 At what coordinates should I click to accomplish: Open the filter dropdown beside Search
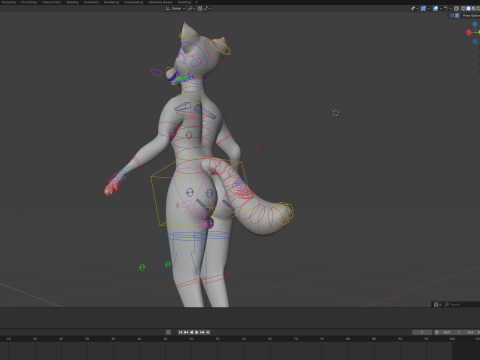tap(437, 304)
